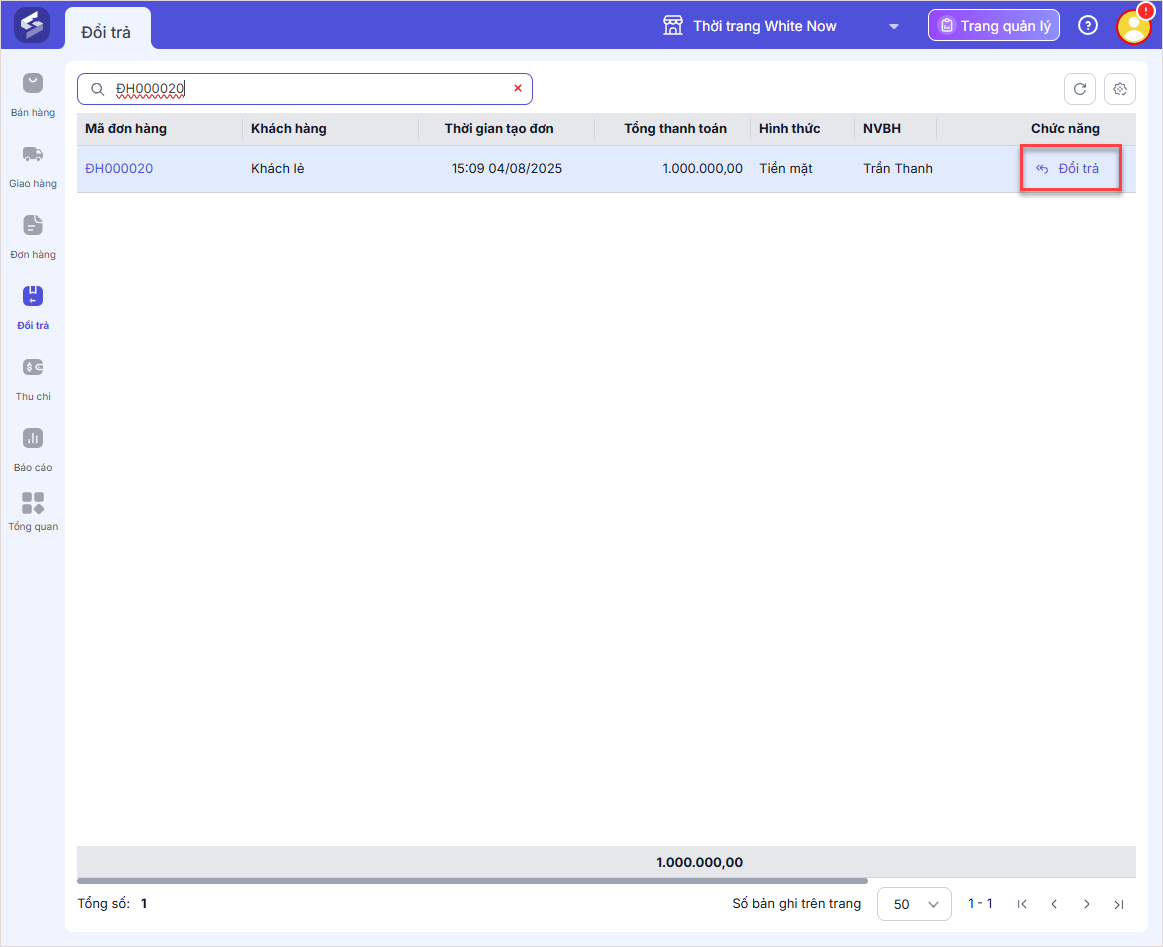Screen dimensions: 1163x947
Task: Open the user avatar profile
Action: [1133, 27]
